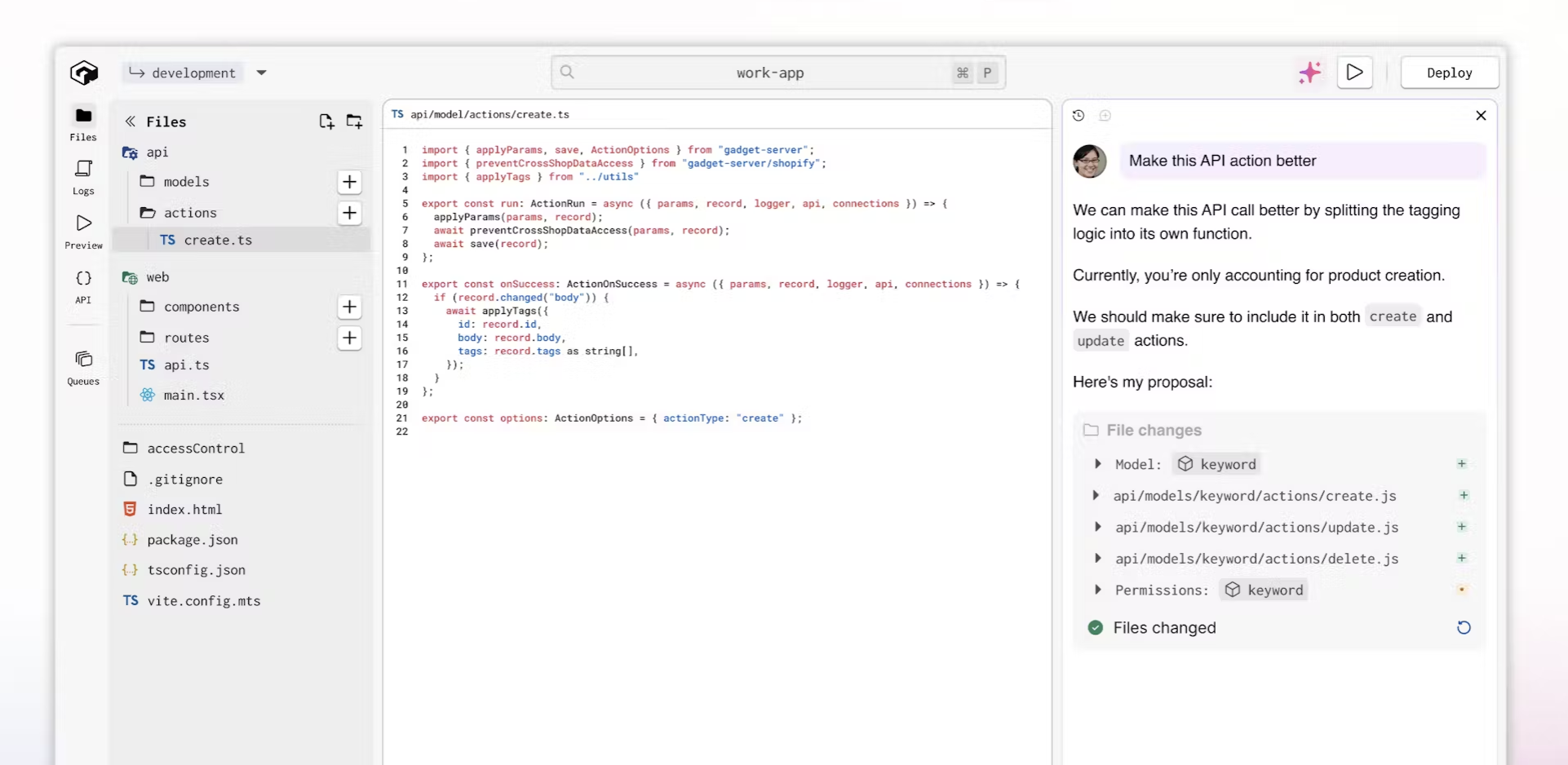Expand the web root folder

pos(145,277)
